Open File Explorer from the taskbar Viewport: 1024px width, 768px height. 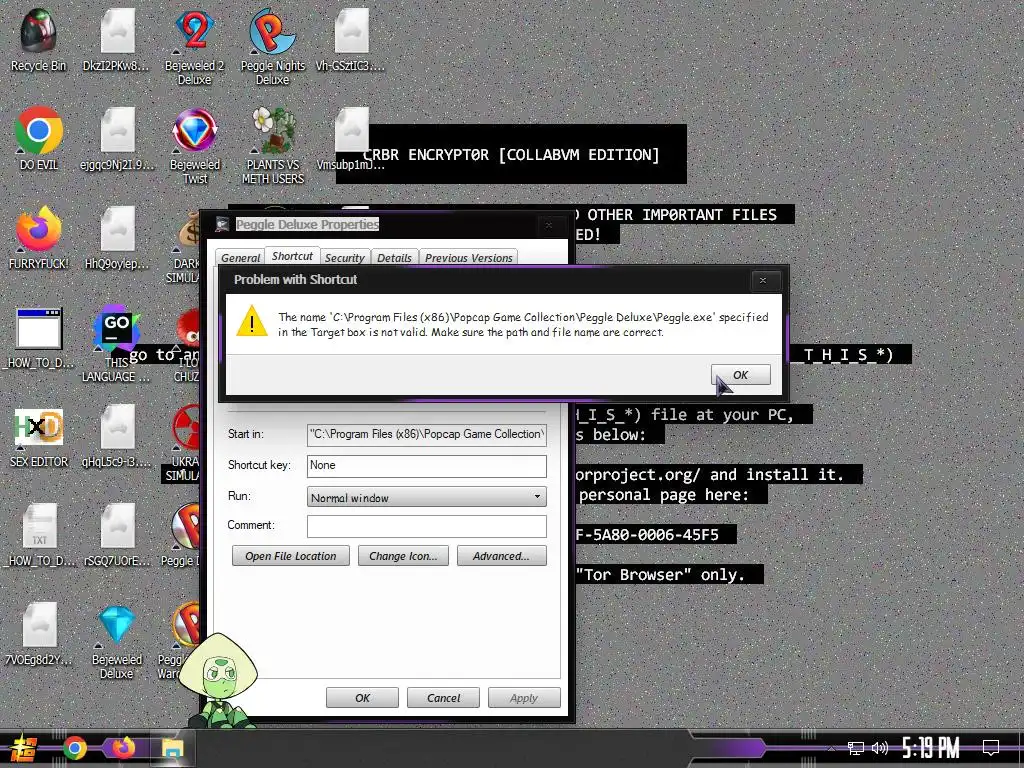(x=173, y=748)
